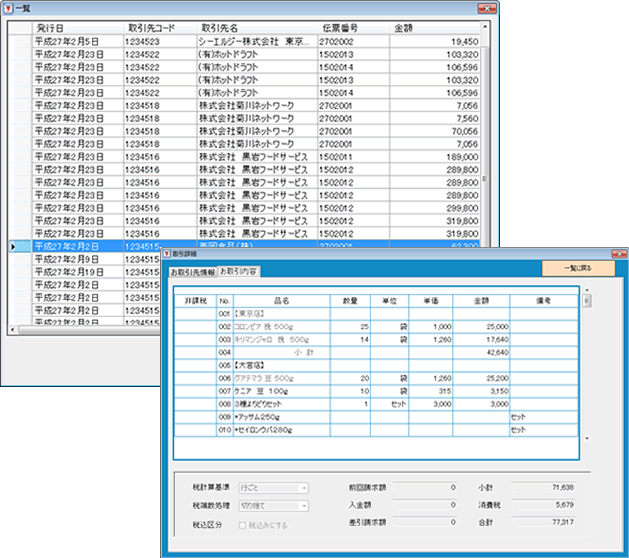
Task: Click the ケニア 豆 100g item
Action: click(x=282, y=391)
